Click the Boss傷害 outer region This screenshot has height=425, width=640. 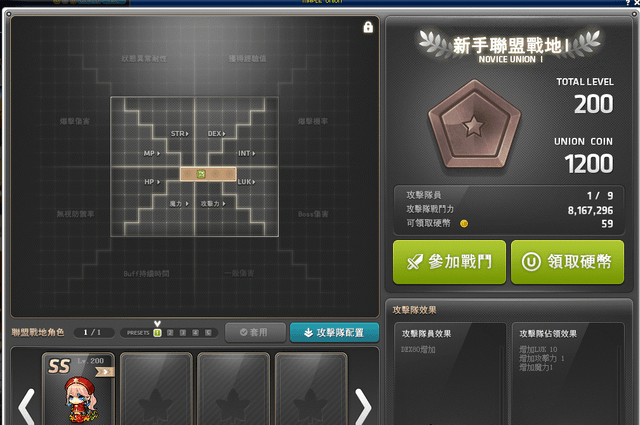click(313, 214)
